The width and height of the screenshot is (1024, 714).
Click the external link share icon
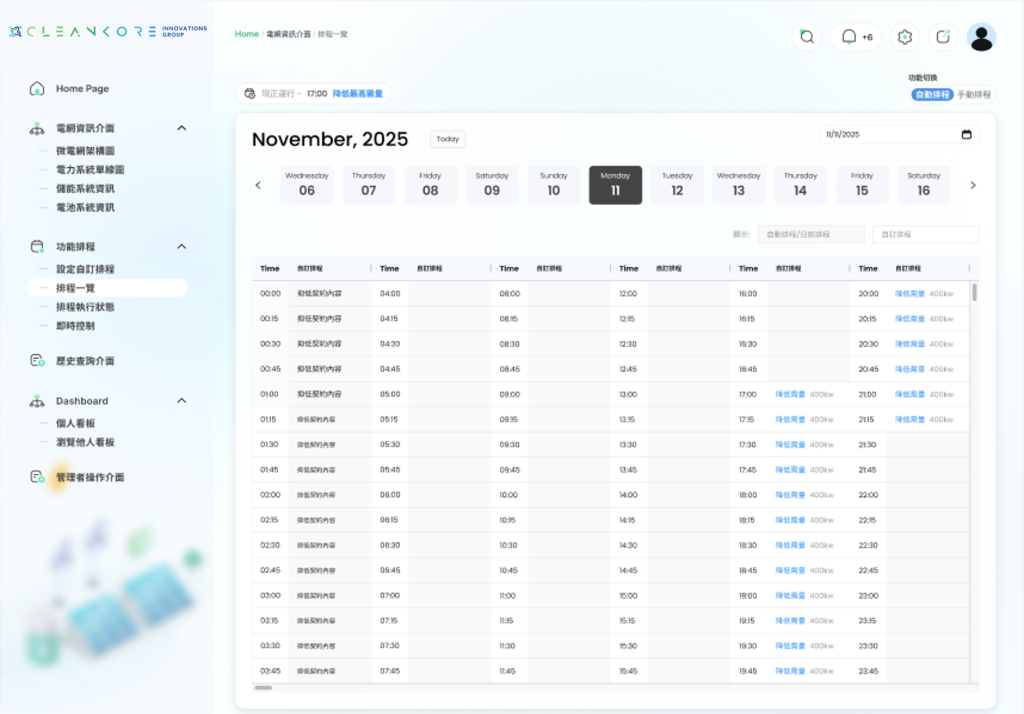(943, 37)
